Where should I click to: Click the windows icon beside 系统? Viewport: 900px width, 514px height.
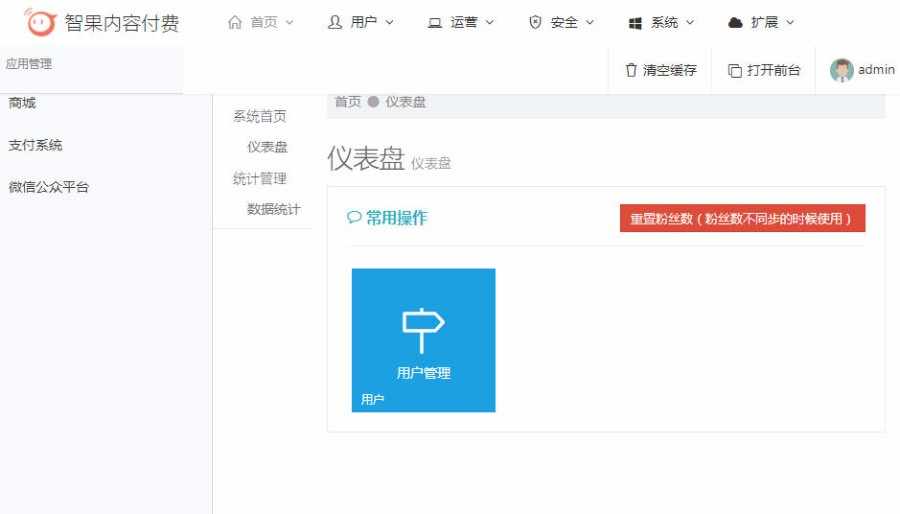point(635,23)
